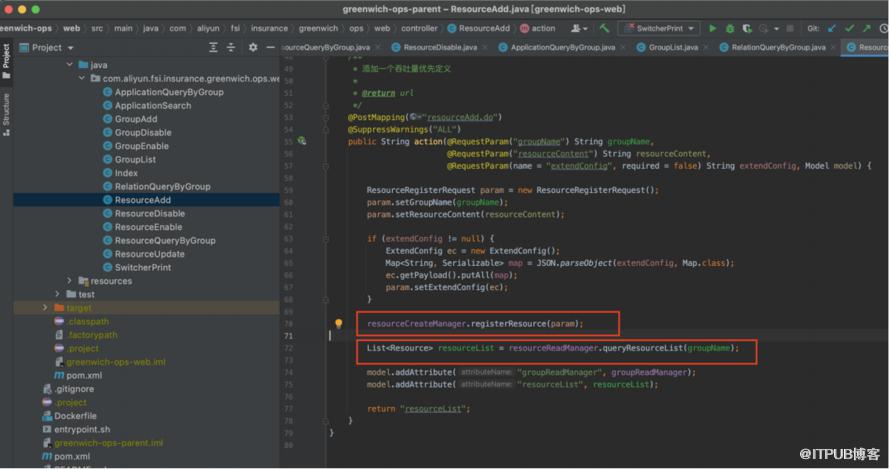Place cursor on registerResource(param) line
The height and width of the screenshot is (469, 890).
[x=475, y=324]
